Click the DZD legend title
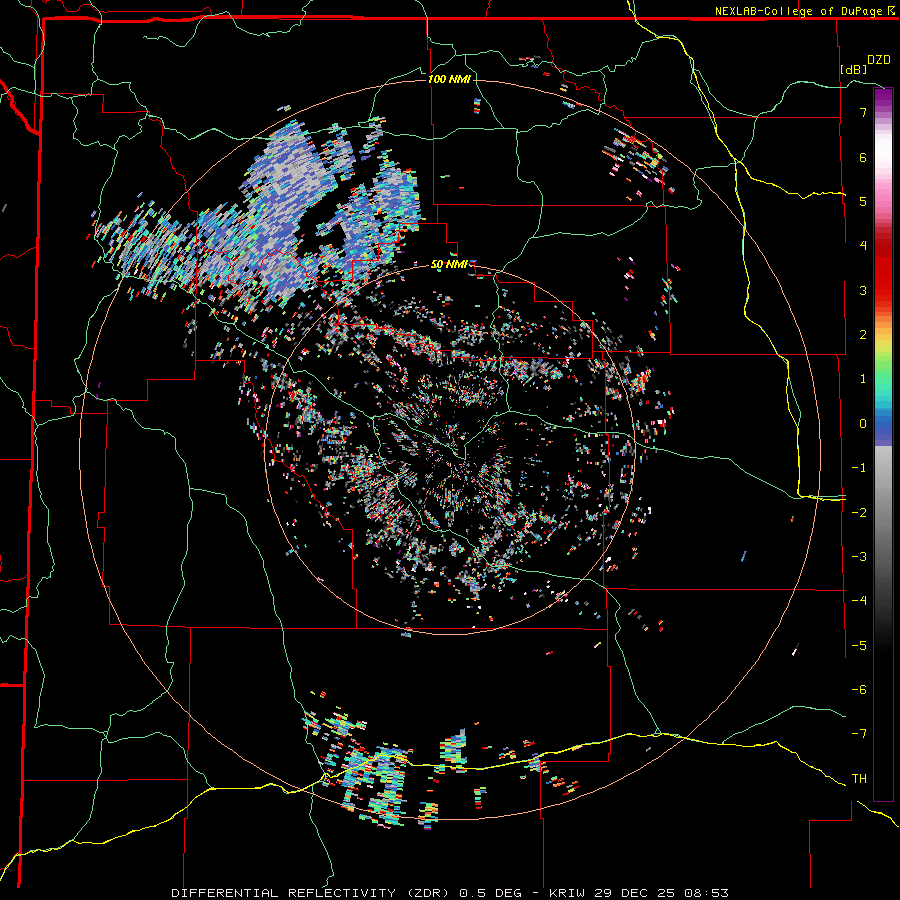900x900 pixels. click(x=879, y=60)
